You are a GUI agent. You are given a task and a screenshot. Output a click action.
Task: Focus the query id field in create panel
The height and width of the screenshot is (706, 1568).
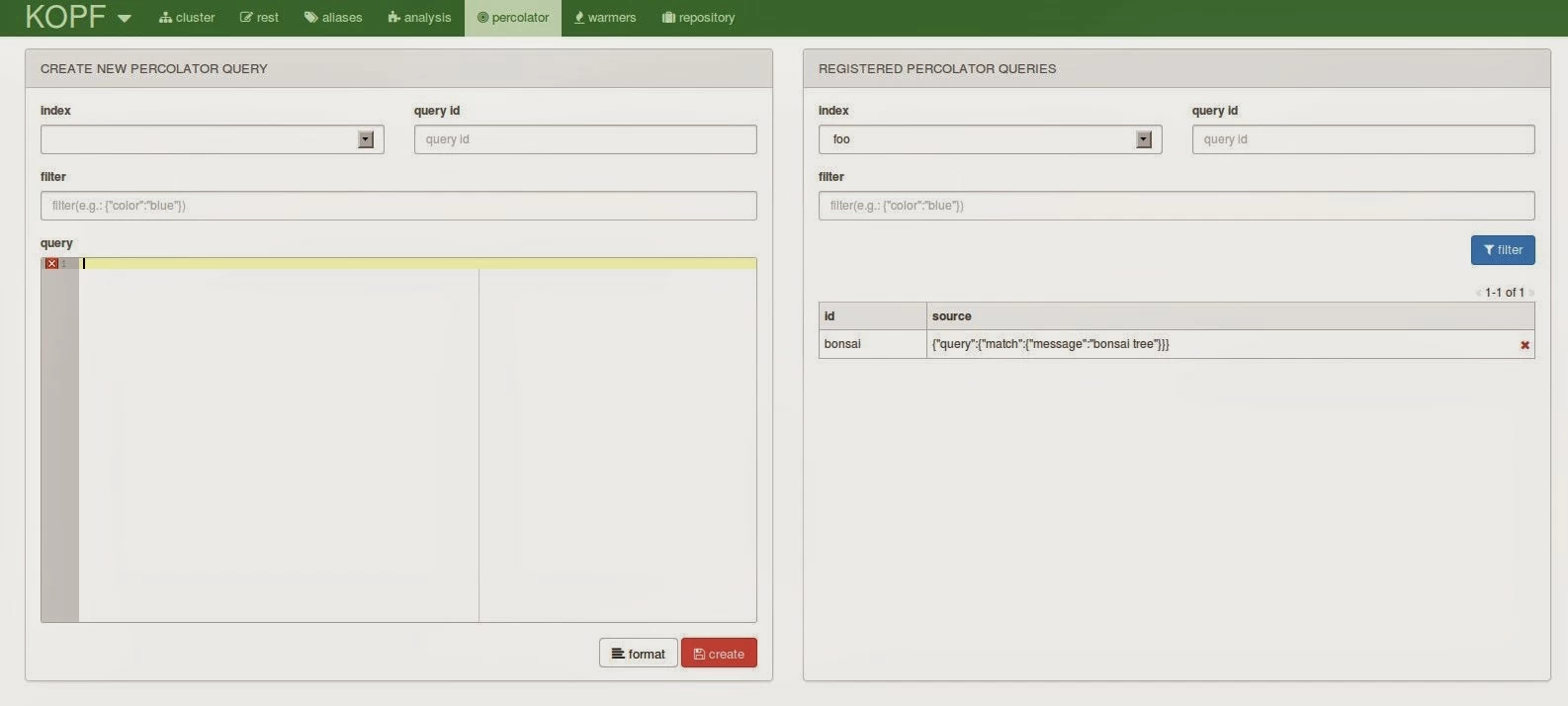[585, 139]
